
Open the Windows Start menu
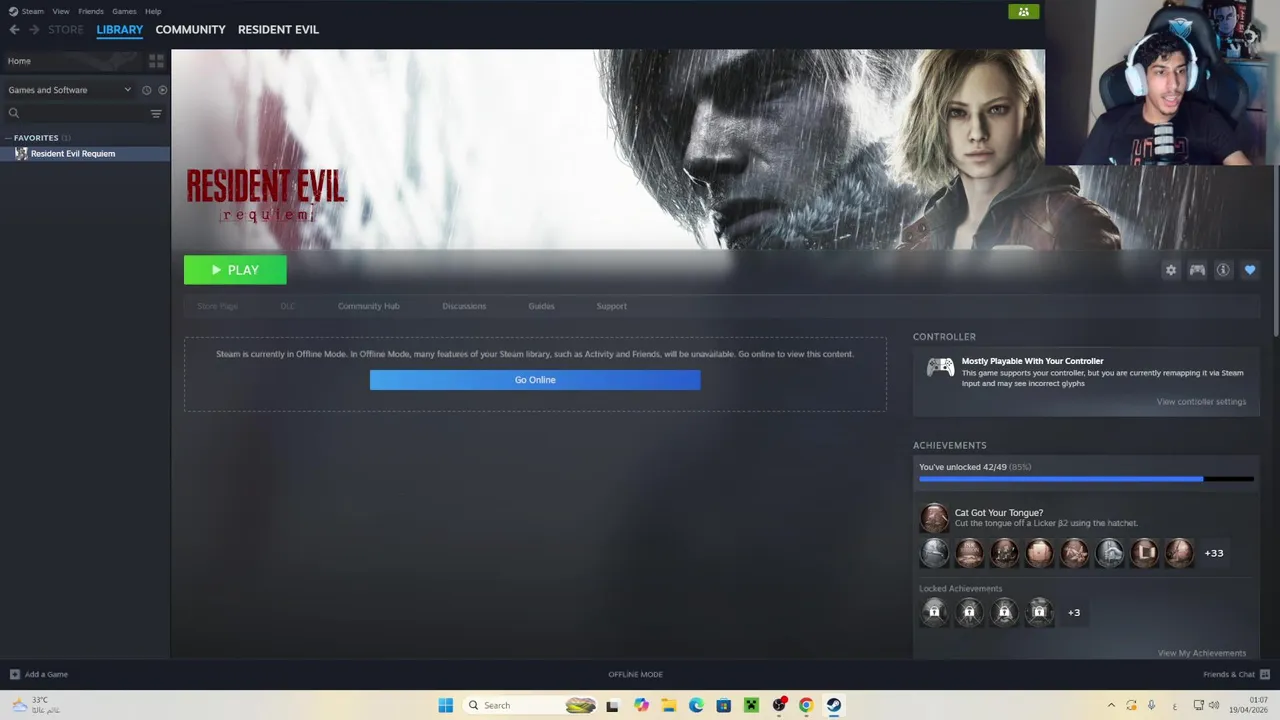446,705
